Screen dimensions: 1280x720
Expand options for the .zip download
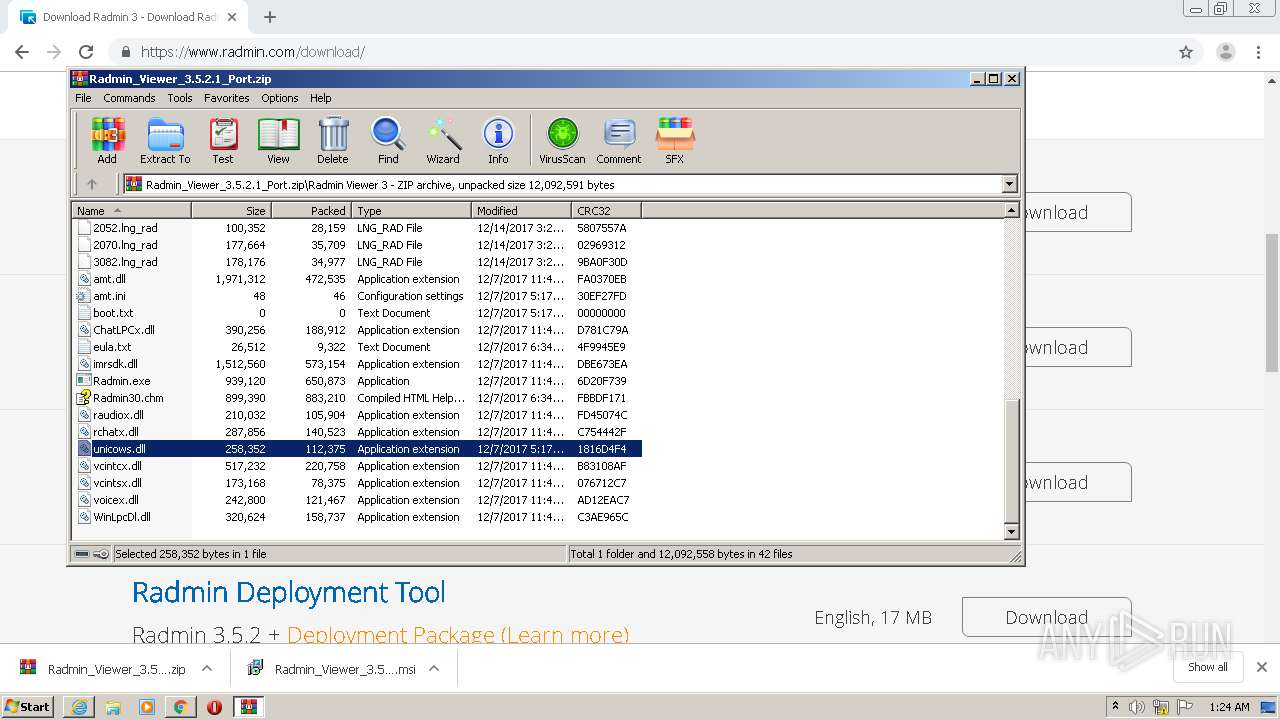(207, 669)
